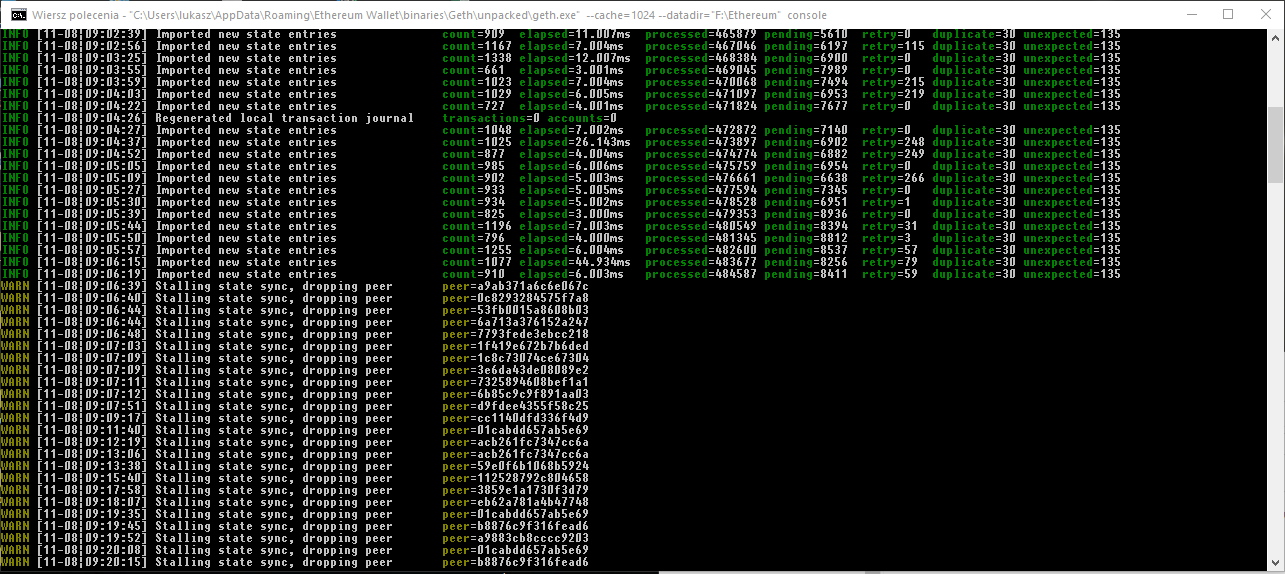Image resolution: width=1285 pixels, height=574 pixels.
Task: Click timestamp [11-08|09:02:39]
Action: pos(92,34)
